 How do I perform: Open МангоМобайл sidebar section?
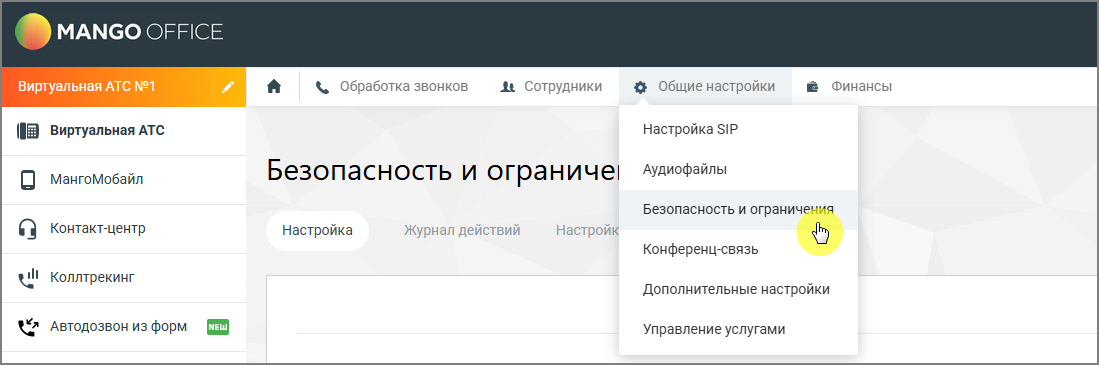point(123,180)
